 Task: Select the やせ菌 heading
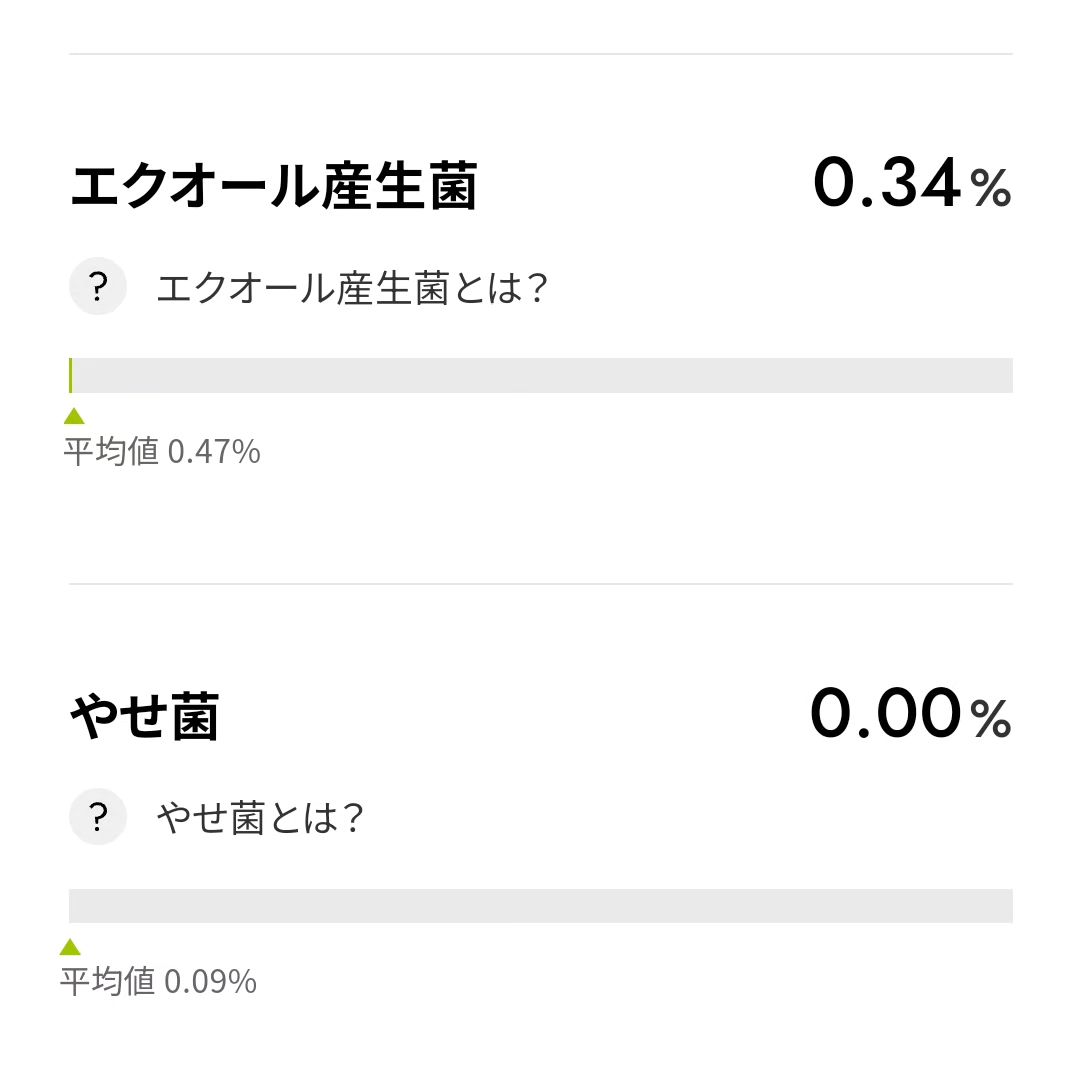(145, 716)
